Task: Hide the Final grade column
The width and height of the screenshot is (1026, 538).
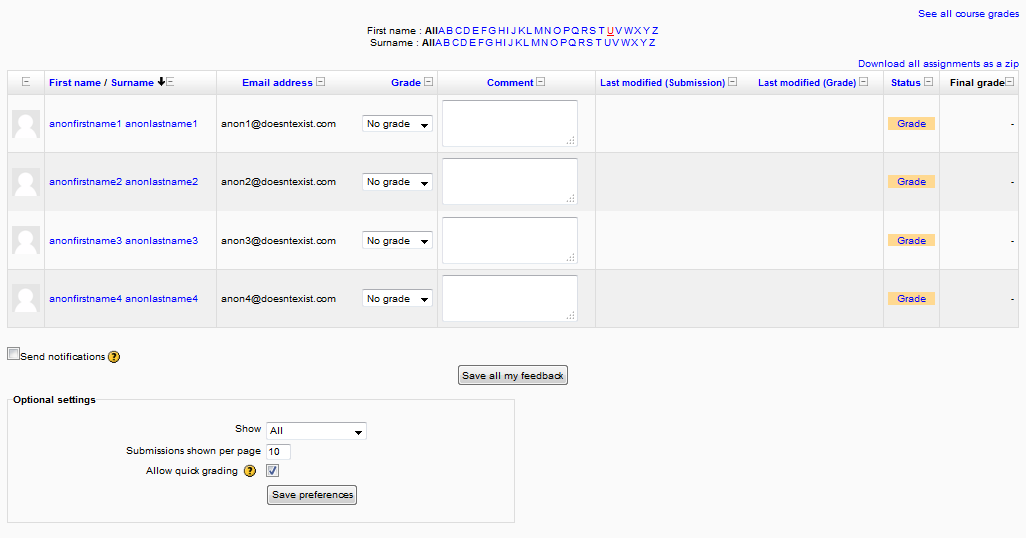Action: point(1010,82)
